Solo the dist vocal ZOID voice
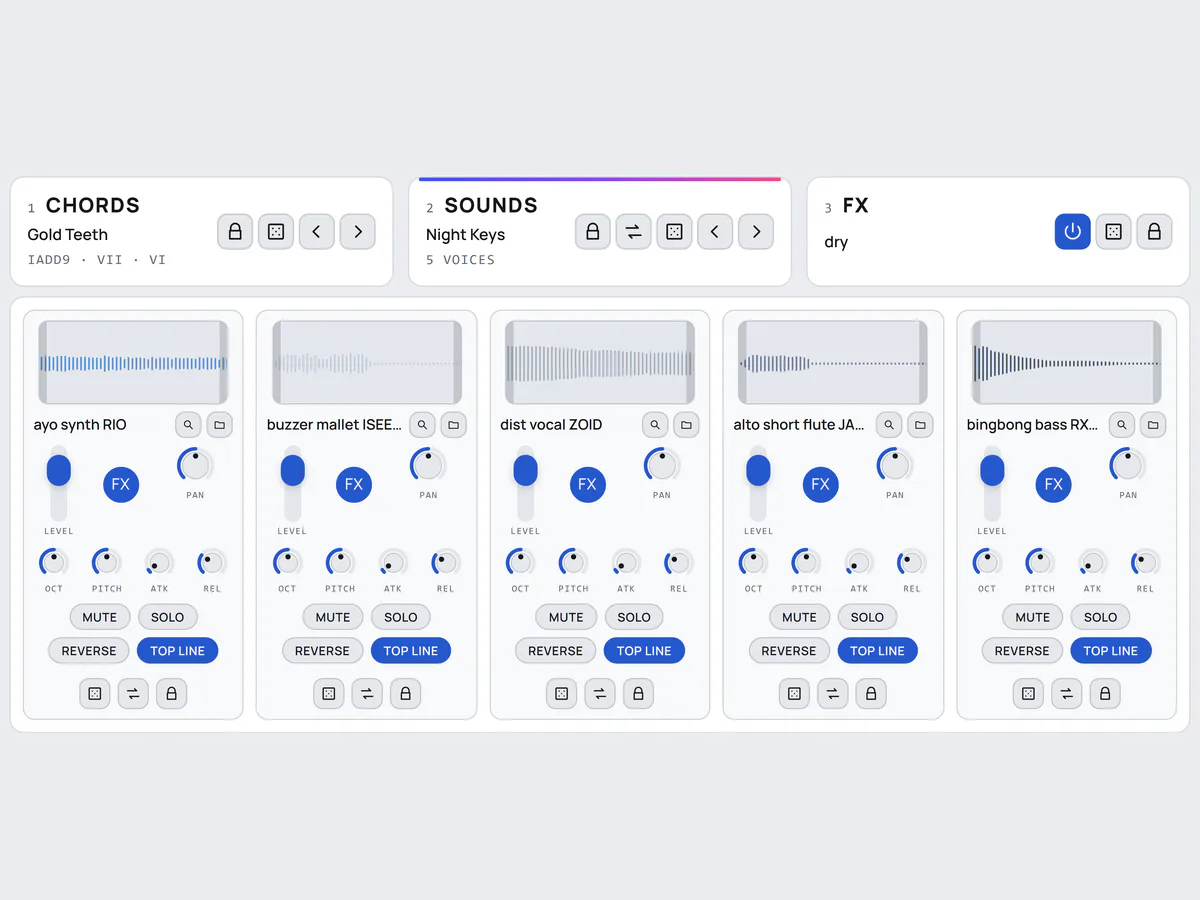 coord(634,617)
